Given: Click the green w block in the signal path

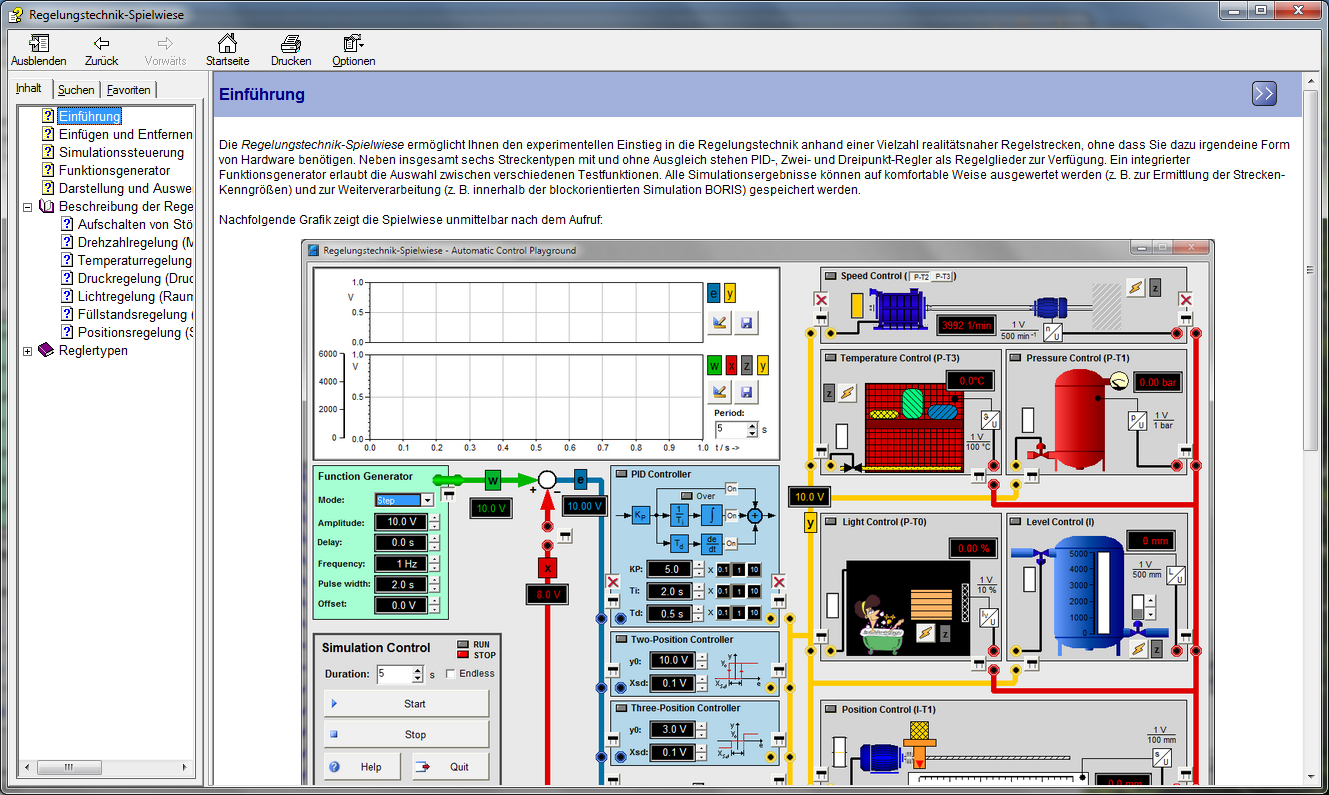Looking at the screenshot, I should point(492,480).
